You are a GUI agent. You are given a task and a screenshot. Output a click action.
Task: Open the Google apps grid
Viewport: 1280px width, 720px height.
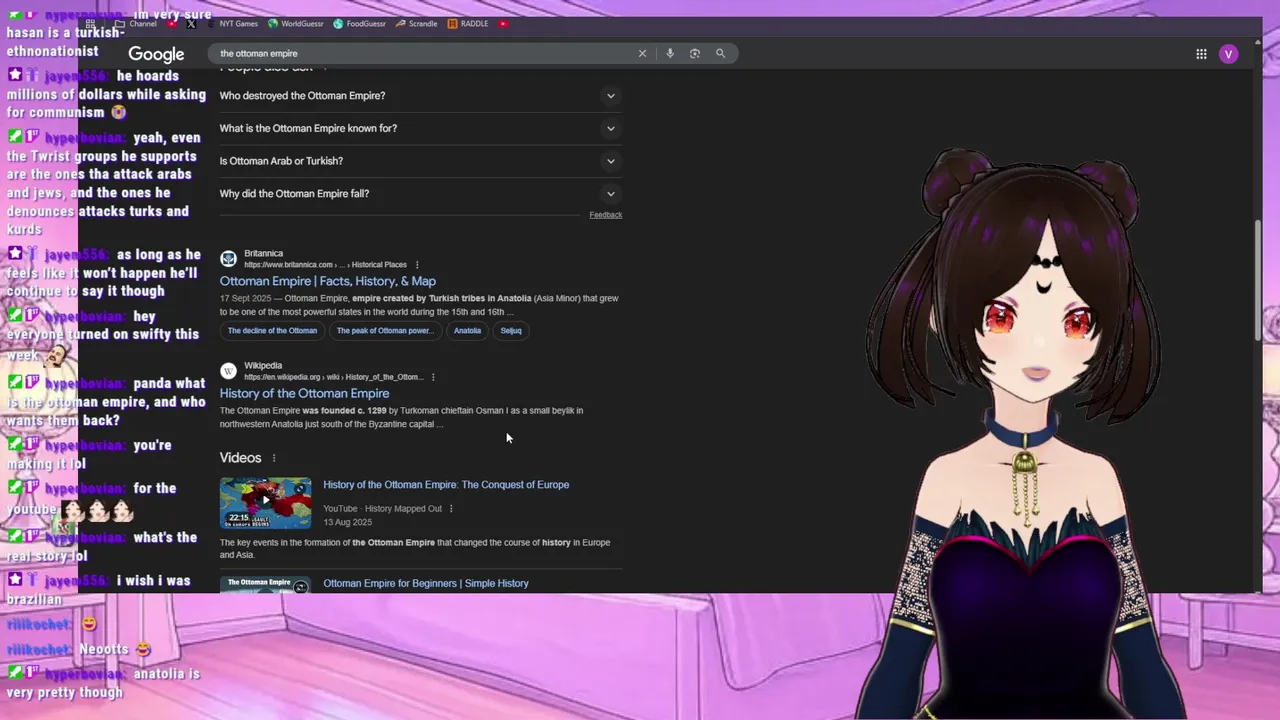(1201, 54)
